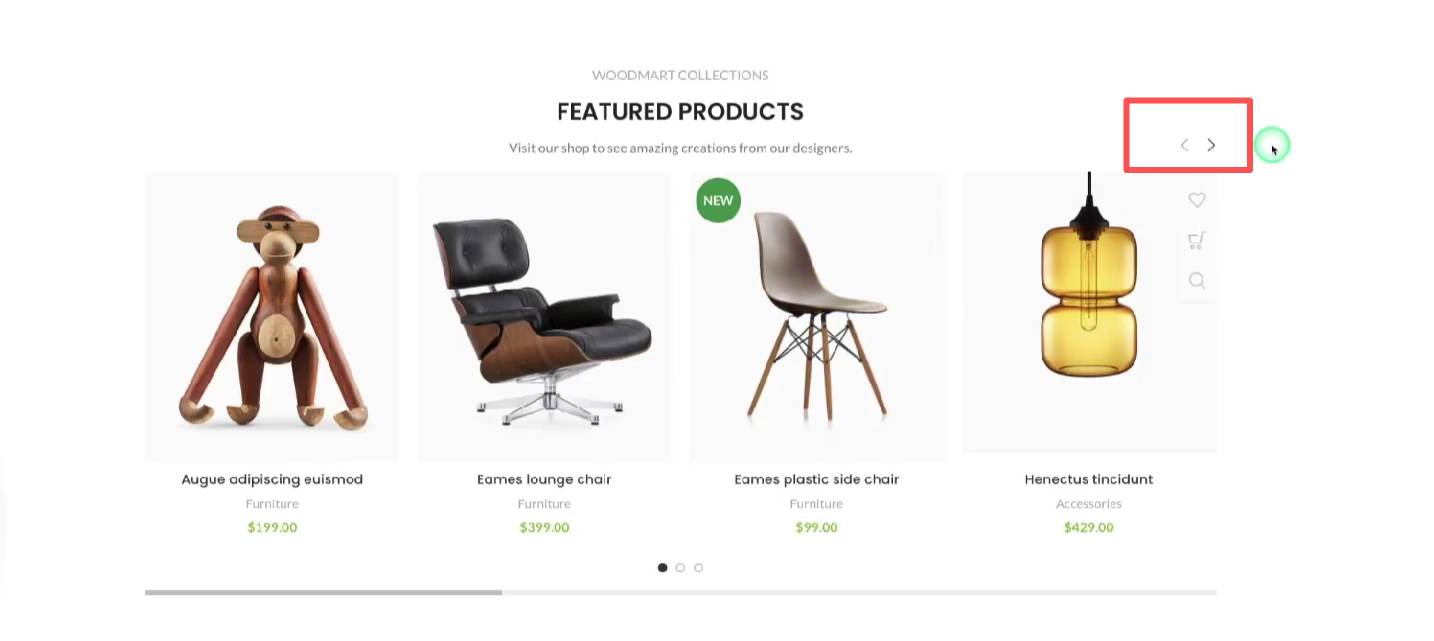Open the yellow pendant lamp image
This screenshot has height=641, width=1434.
[x=1089, y=311]
